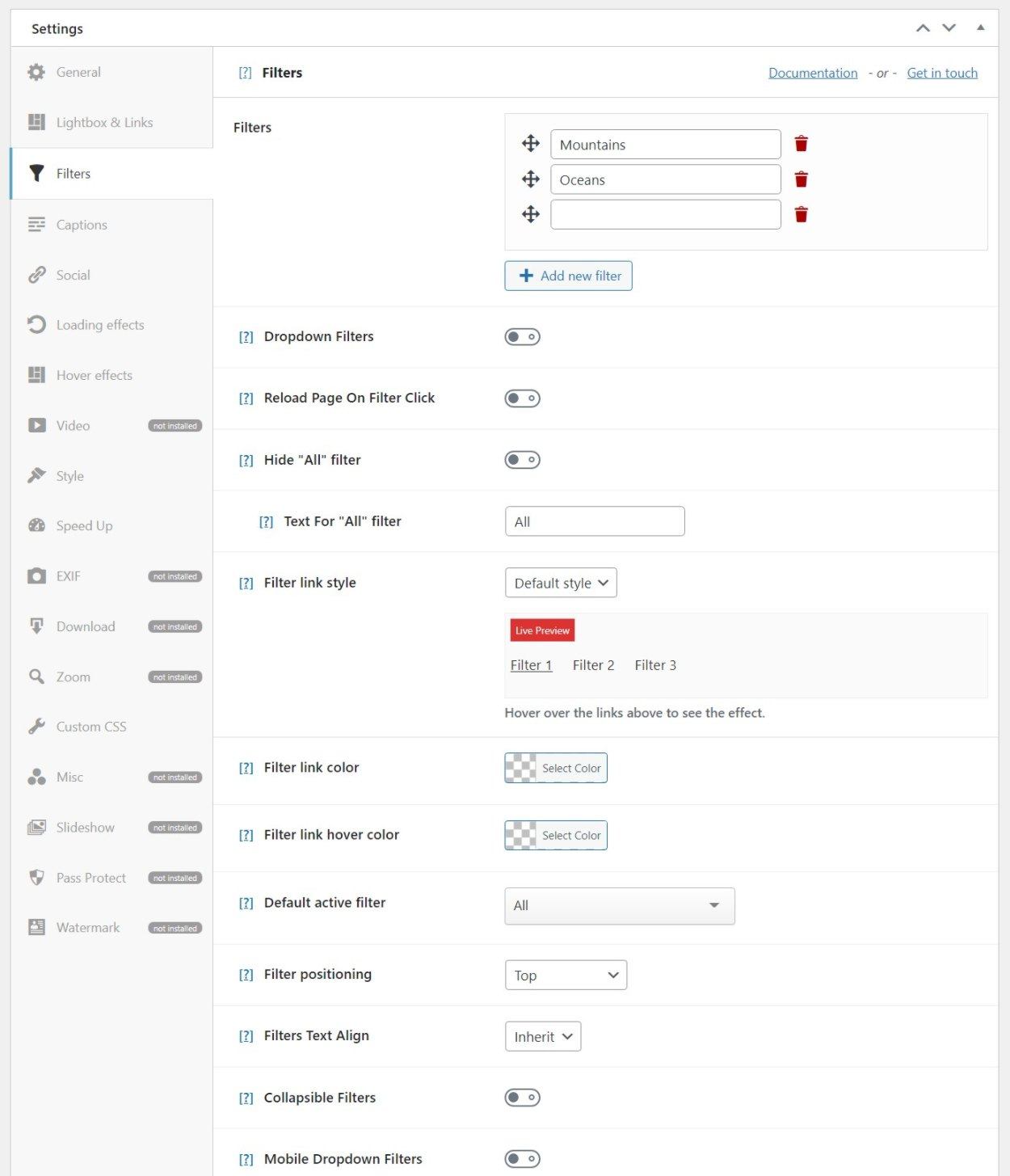Click Filter 1 link in Live Preview
1010x1176 pixels.
coord(531,665)
